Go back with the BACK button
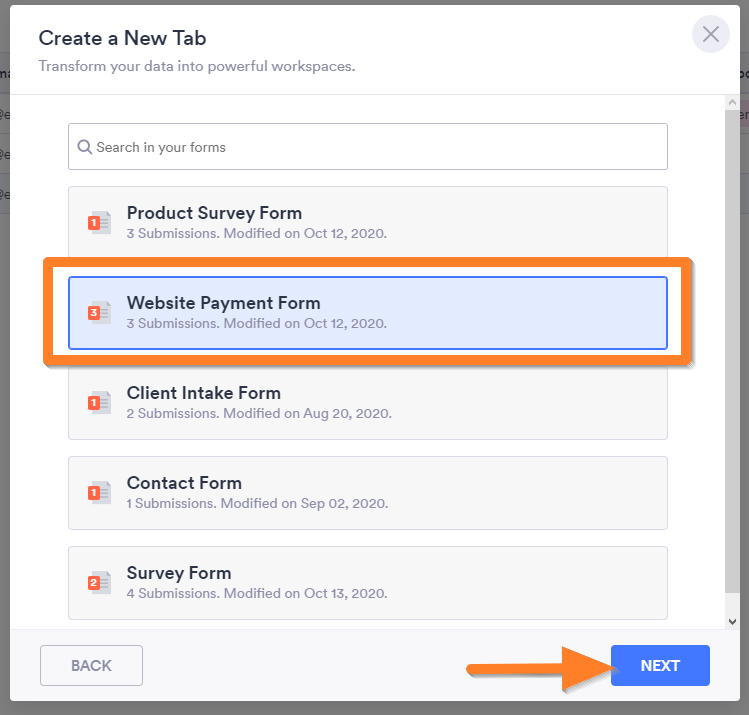Viewport: 749px width, 715px height. tap(91, 666)
